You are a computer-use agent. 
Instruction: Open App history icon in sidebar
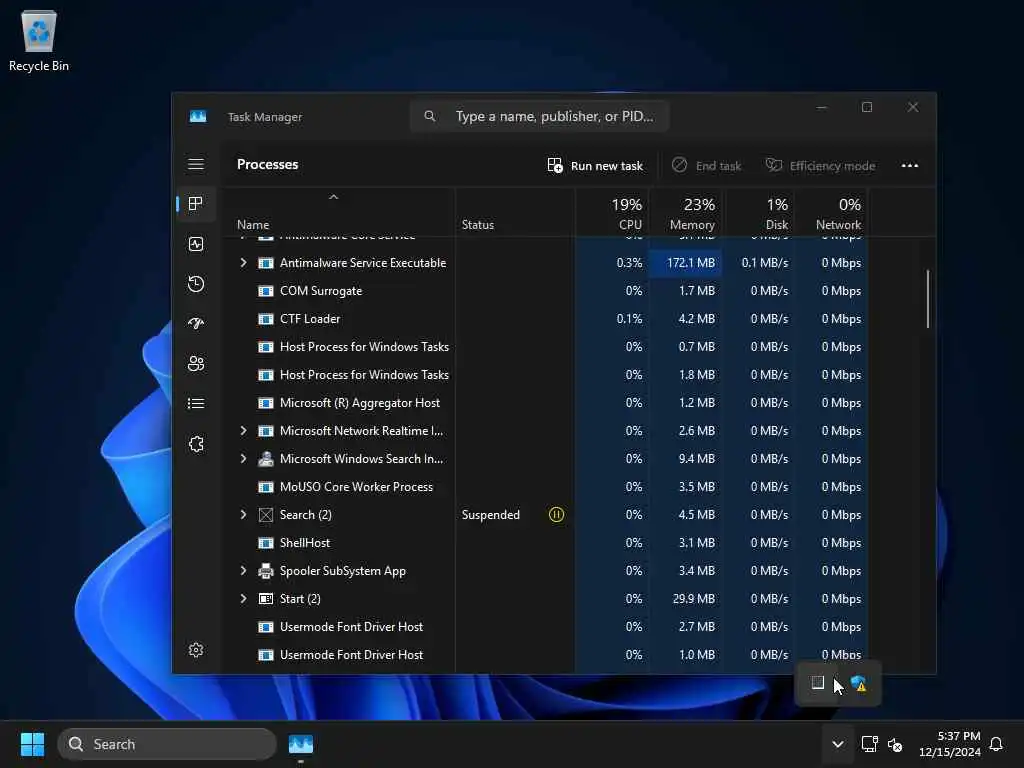[196, 283]
